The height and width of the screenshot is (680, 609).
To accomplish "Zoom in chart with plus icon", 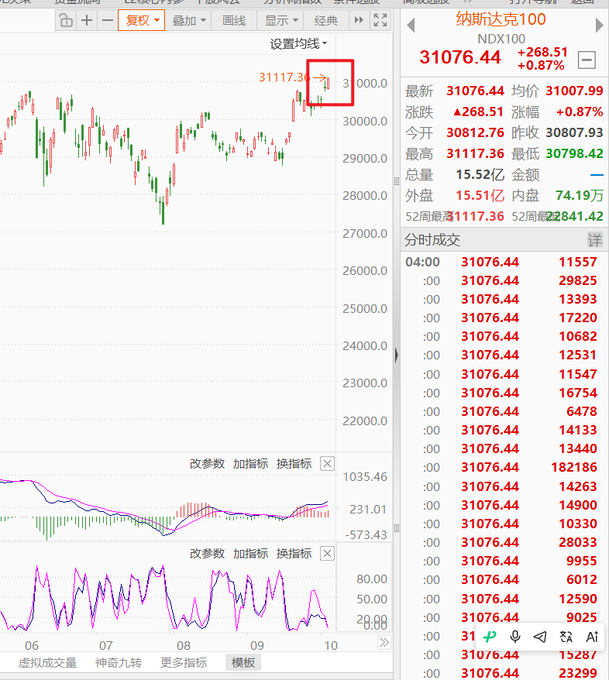I will coord(87,20).
